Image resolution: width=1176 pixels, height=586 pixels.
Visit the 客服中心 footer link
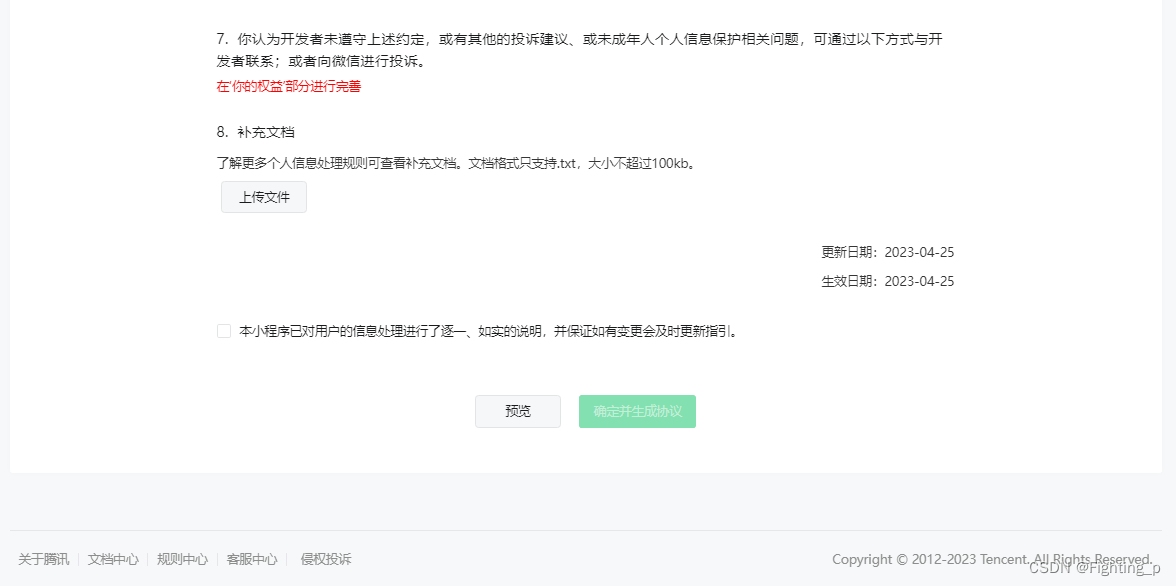tap(252, 559)
